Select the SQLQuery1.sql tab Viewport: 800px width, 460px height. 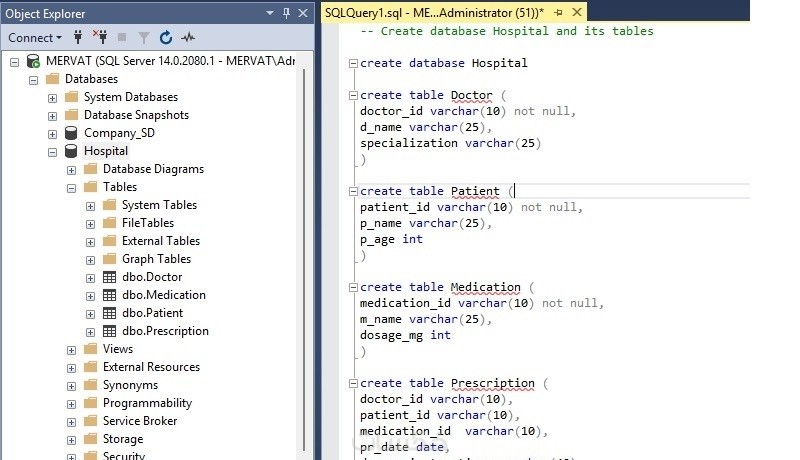[434, 13]
